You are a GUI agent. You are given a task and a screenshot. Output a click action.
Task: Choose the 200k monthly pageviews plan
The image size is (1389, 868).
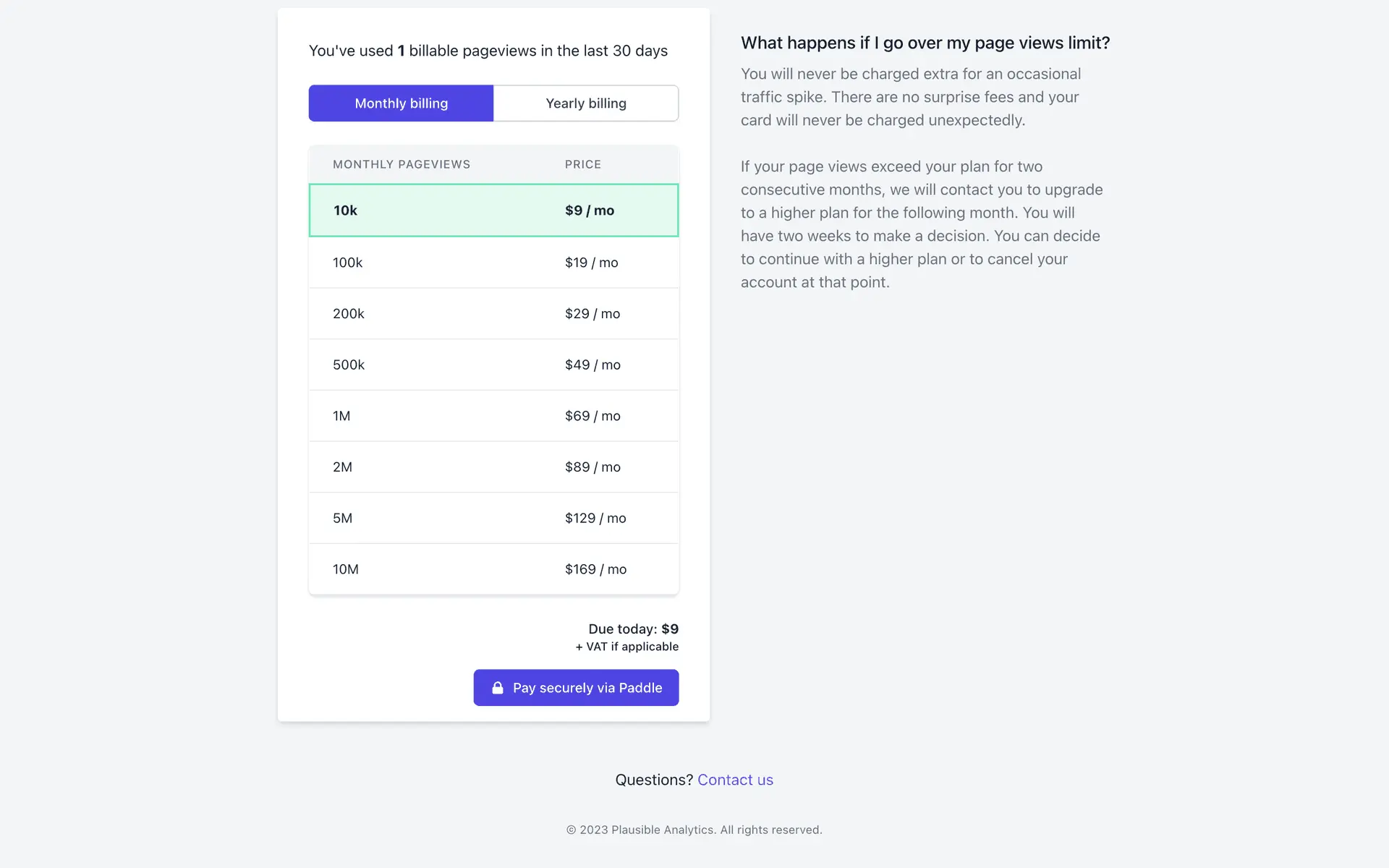coord(493,314)
